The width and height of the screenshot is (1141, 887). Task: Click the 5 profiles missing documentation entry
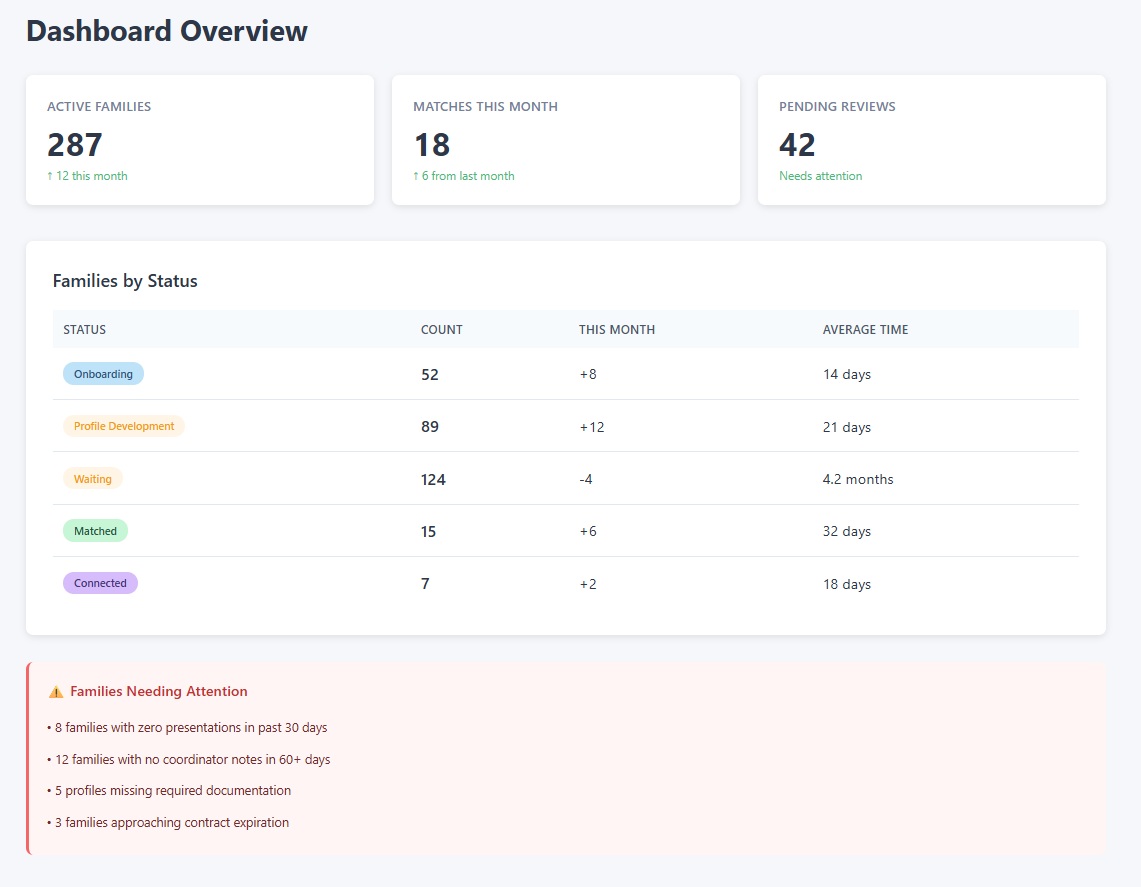pos(167,790)
